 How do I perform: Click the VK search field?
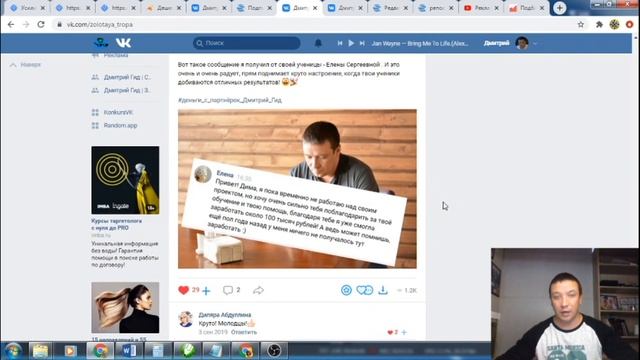(247, 43)
